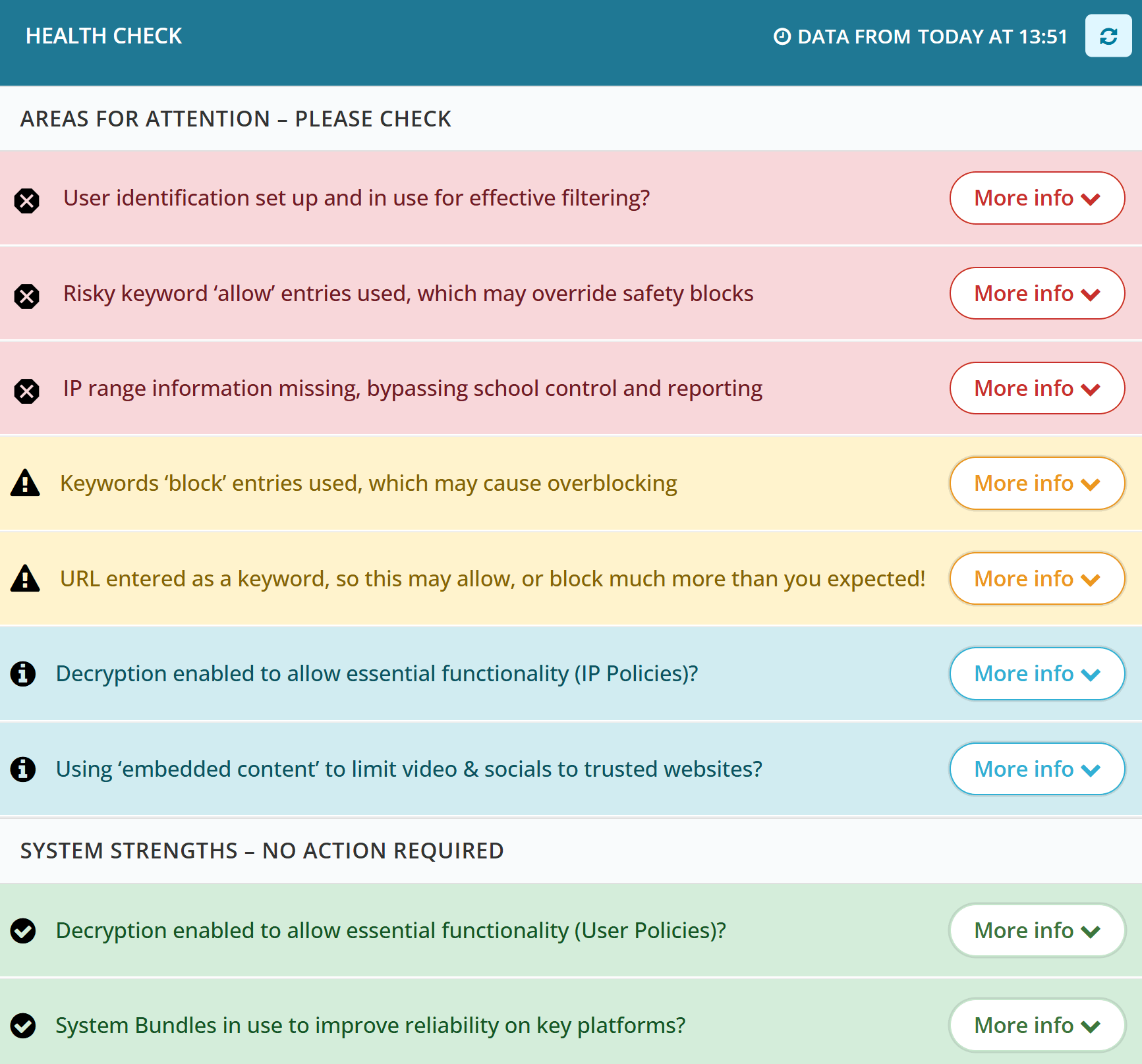Screen dimensions: 1142x1064
Task: Click DATA FROM TODAY AT 13:51 timestamp
Action: pyautogui.click(x=932, y=37)
